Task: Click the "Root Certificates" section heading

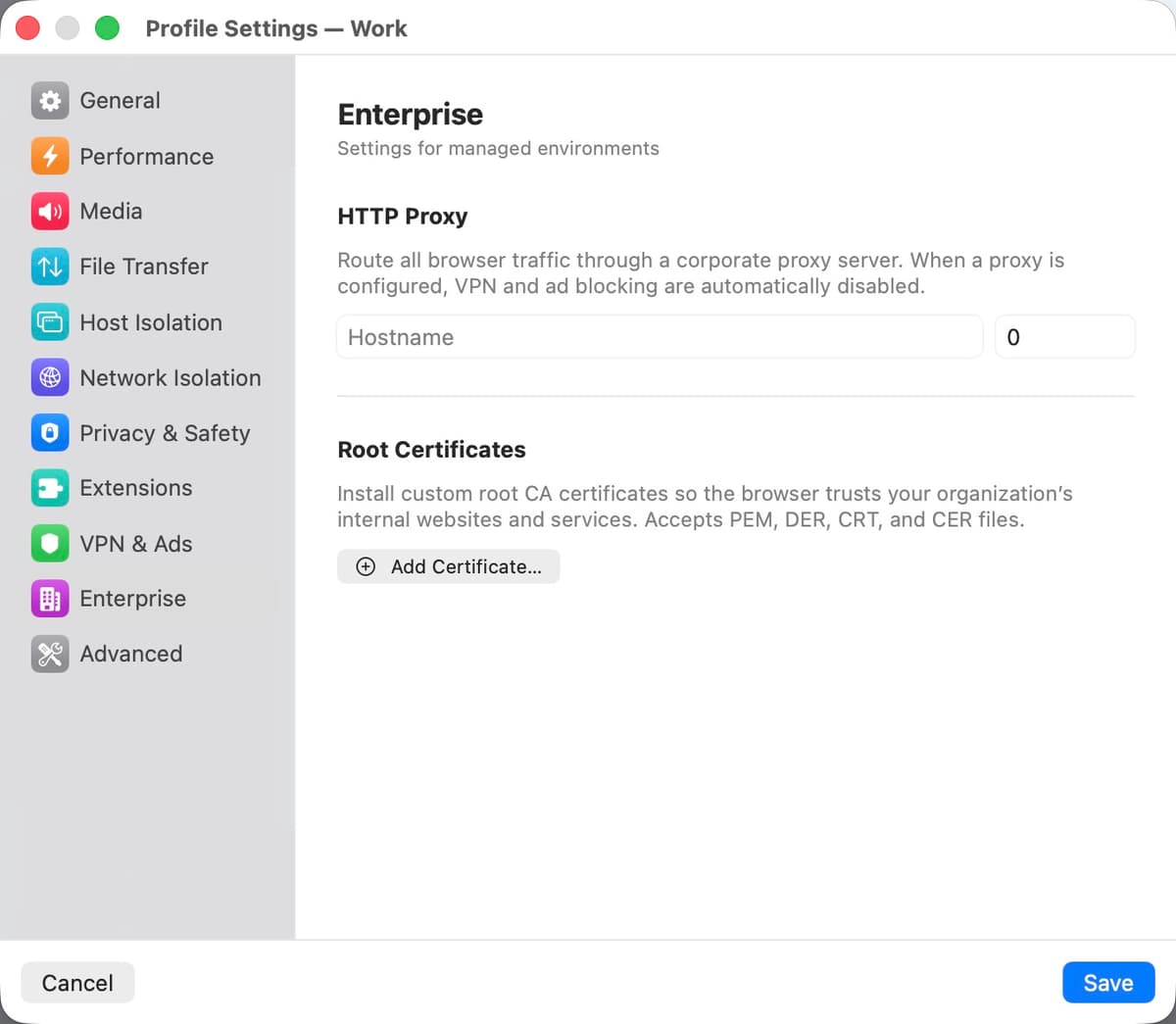Action: click(x=431, y=450)
